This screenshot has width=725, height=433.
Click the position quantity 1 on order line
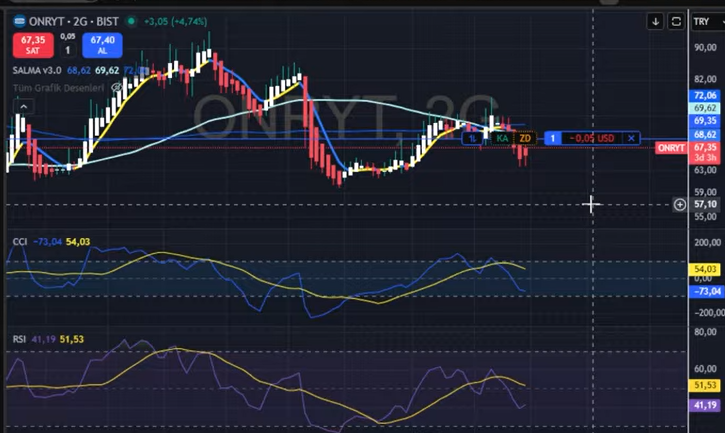point(553,138)
